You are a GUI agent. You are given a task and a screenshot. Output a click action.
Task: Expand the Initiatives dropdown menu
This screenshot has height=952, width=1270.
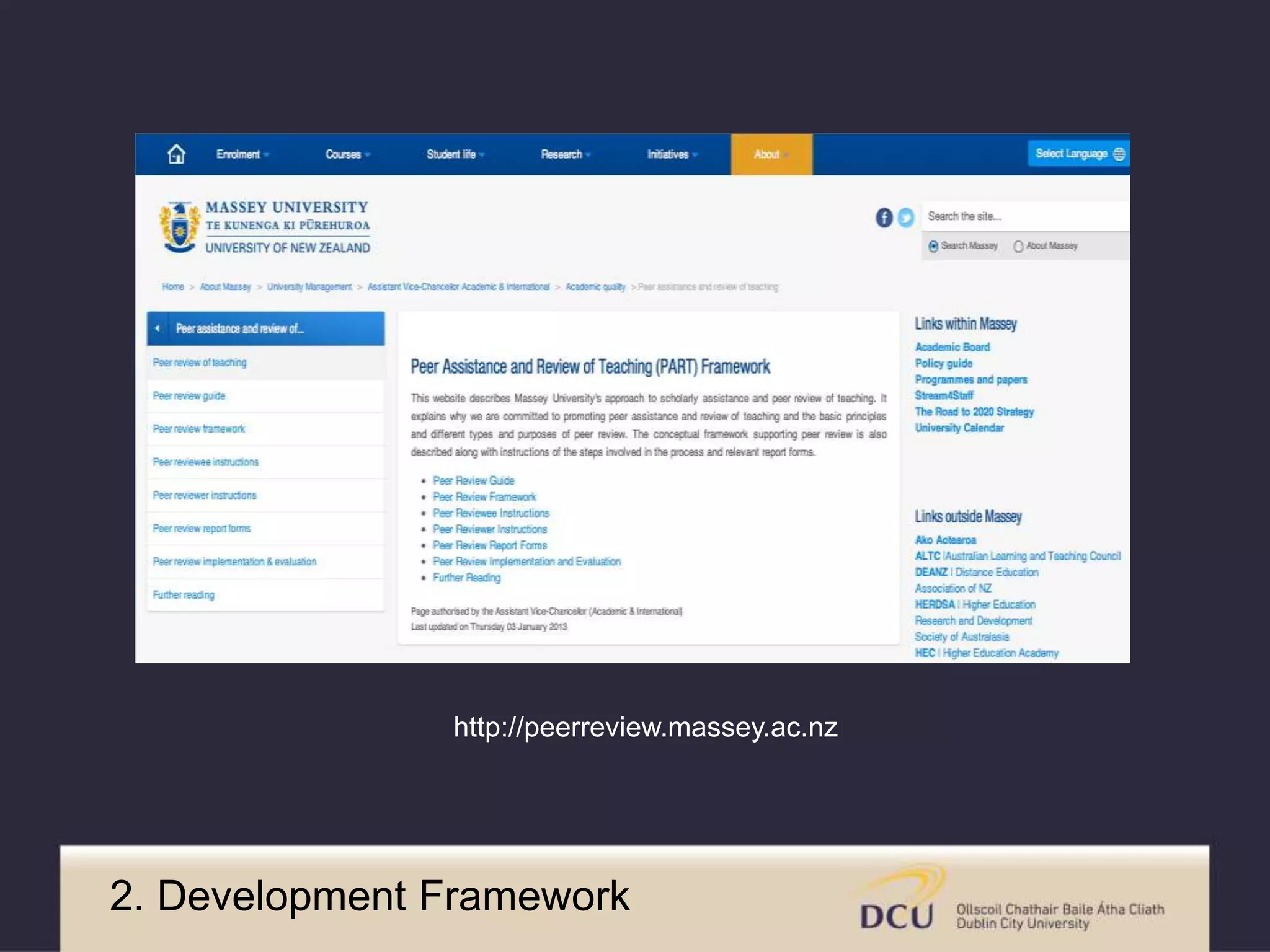[673, 154]
